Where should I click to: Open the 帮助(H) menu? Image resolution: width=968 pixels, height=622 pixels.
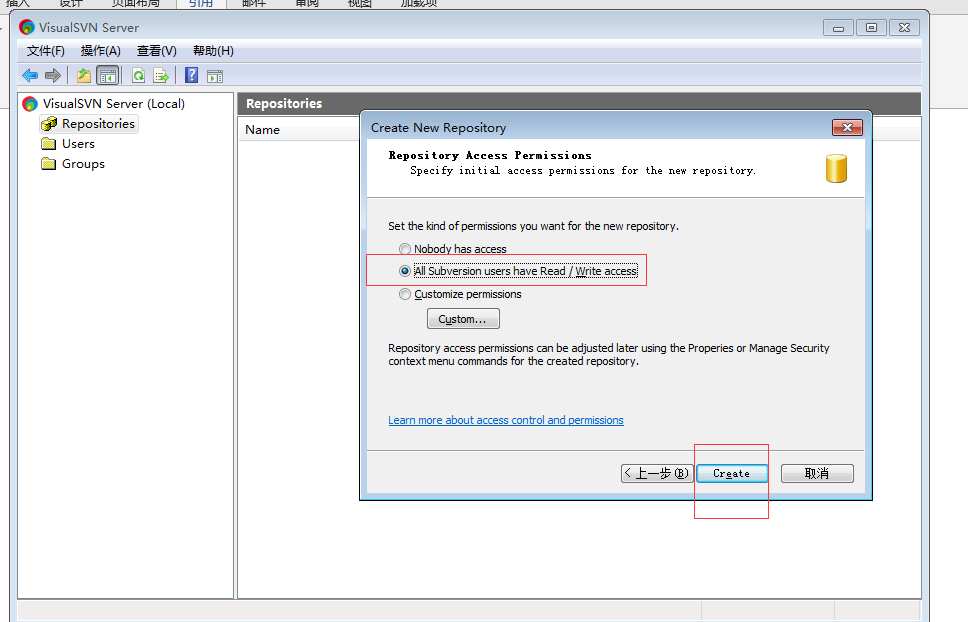(213, 51)
